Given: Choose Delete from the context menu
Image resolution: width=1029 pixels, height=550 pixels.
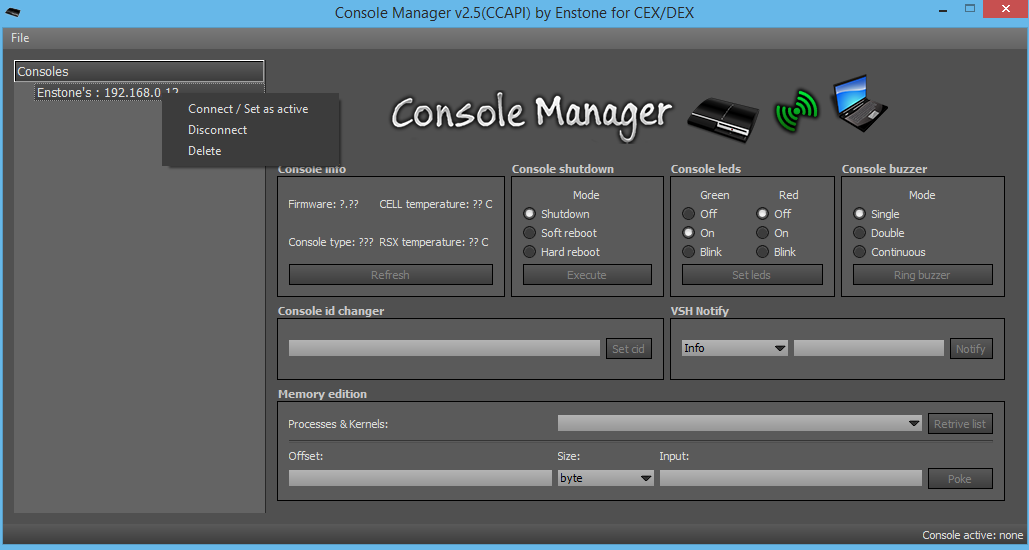Looking at the screenshot, I should point(205,151).
